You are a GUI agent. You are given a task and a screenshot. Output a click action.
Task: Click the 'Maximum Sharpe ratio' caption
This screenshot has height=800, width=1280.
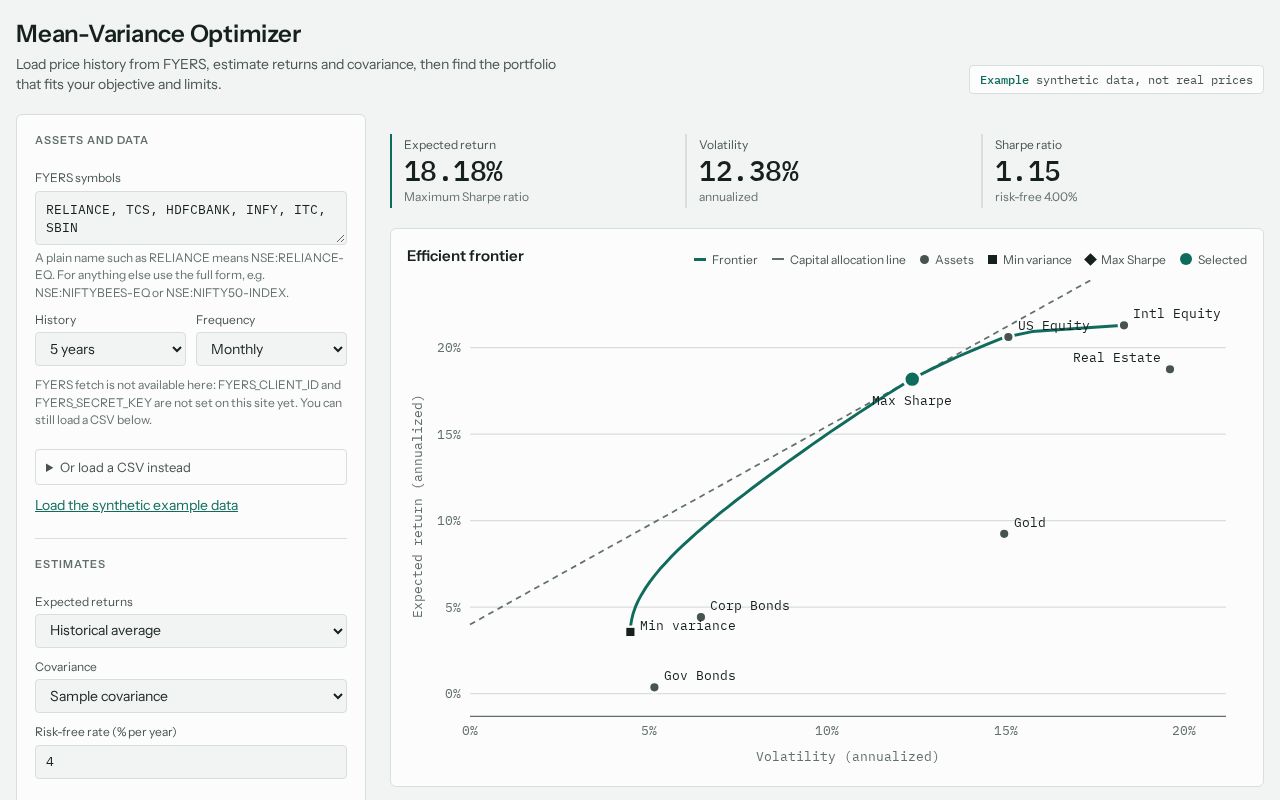coord(466,197)
